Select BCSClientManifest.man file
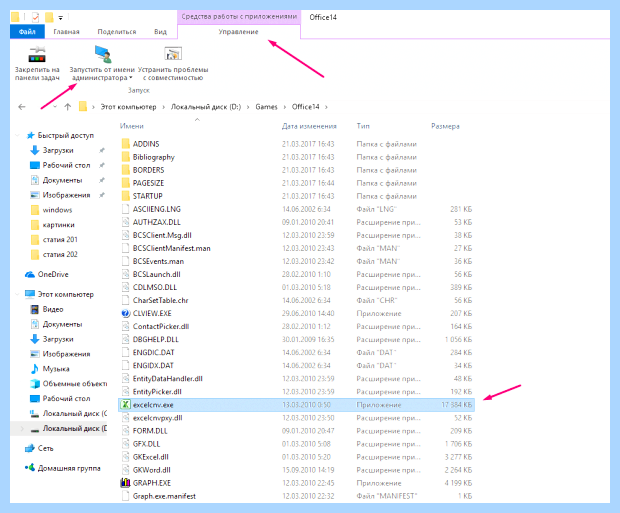Viewport: 620px width, 513px height. tap(172, 248)
